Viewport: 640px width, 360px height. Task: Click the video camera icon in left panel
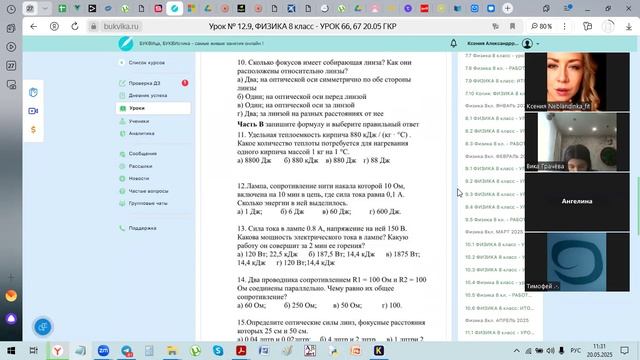tap(33, 111)
